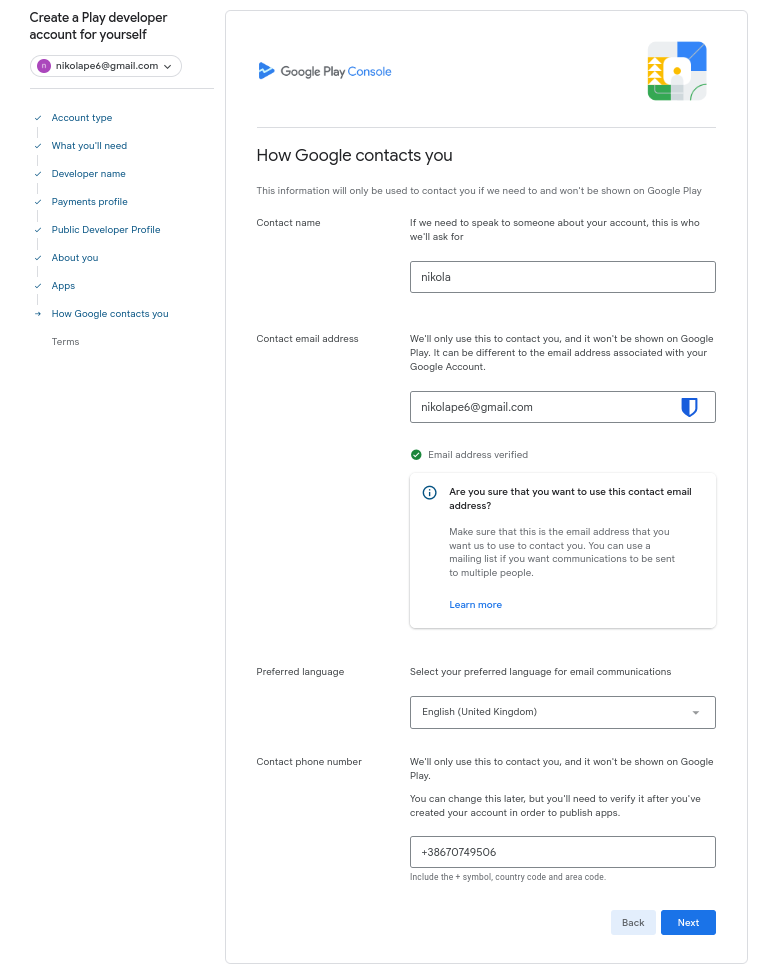Go to the Developer name step
The width and height of the screenshot is (765, 979).
pos(88,174)
